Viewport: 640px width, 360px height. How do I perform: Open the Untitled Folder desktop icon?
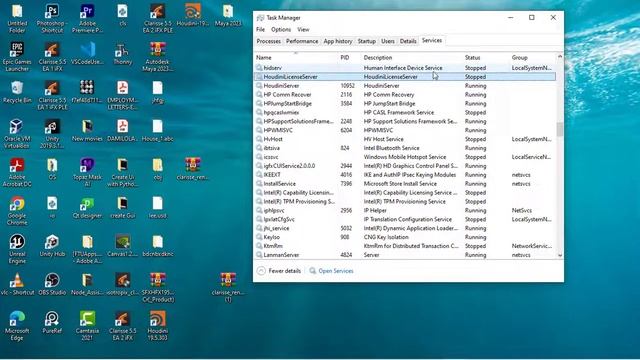(x=17, y=18)
